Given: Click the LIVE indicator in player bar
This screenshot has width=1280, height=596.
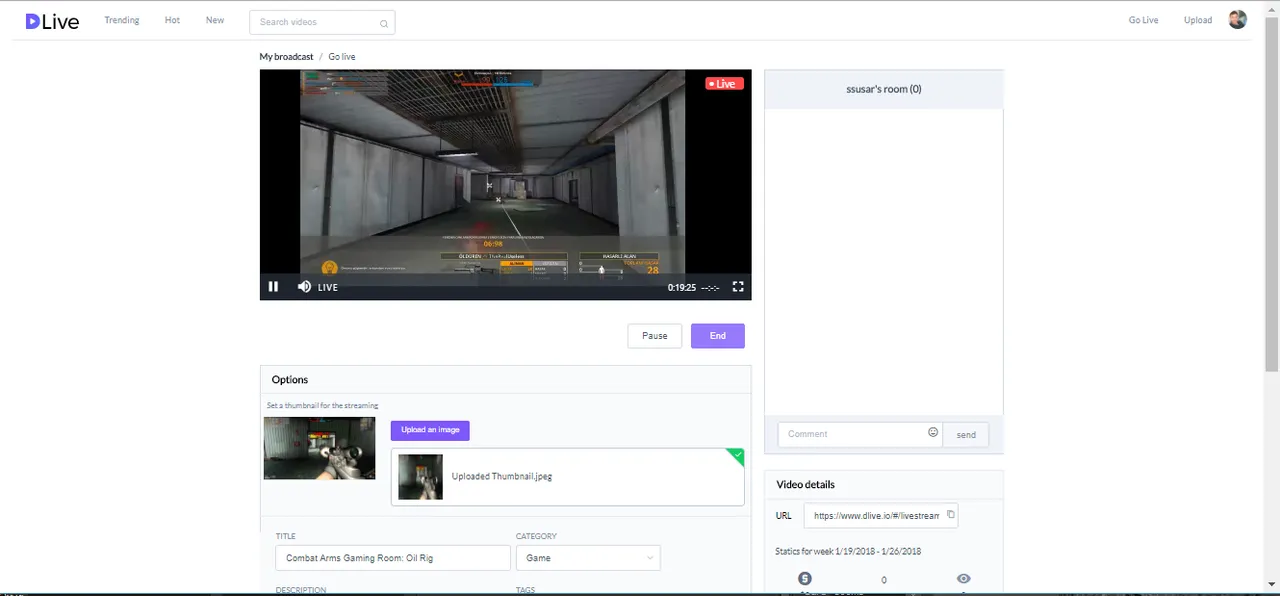Looking at the screenshot, I should [x=328, y=287].
